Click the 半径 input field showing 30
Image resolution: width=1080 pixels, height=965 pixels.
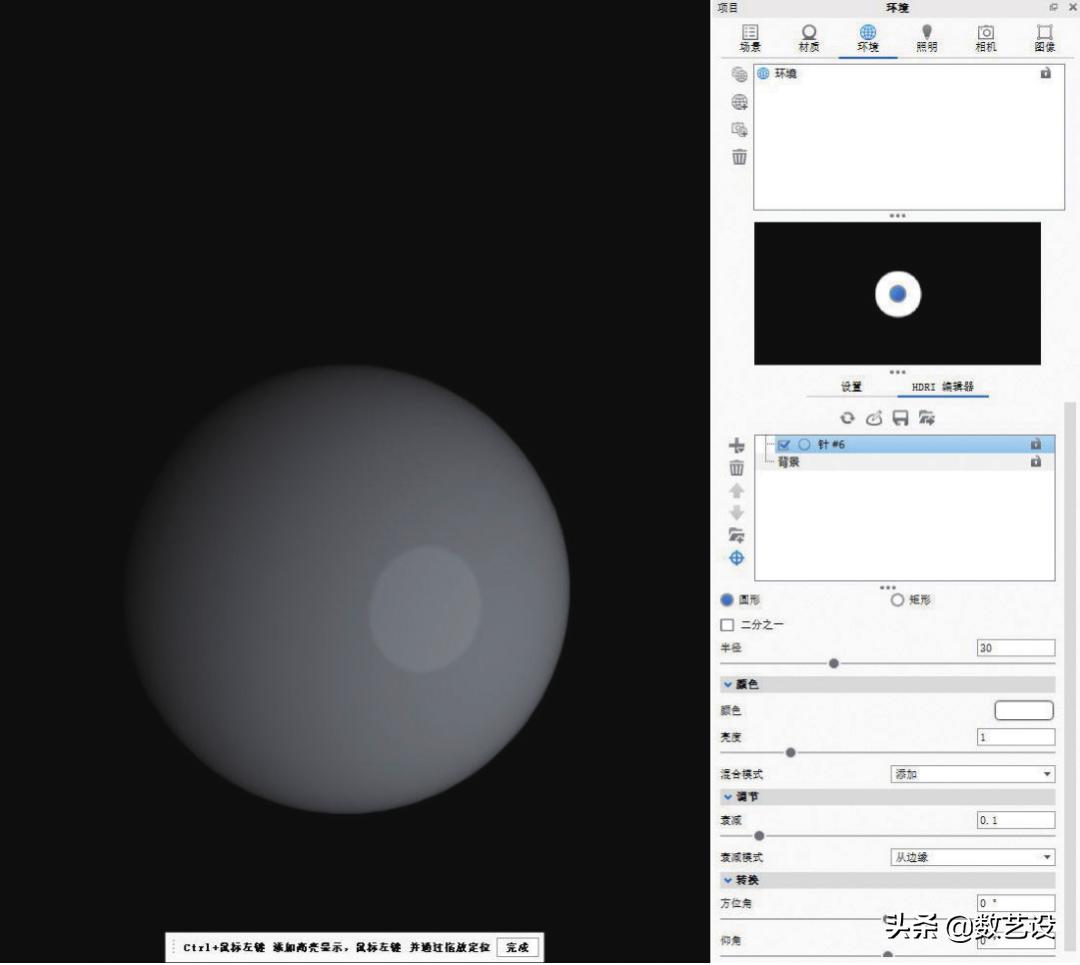1015,647
